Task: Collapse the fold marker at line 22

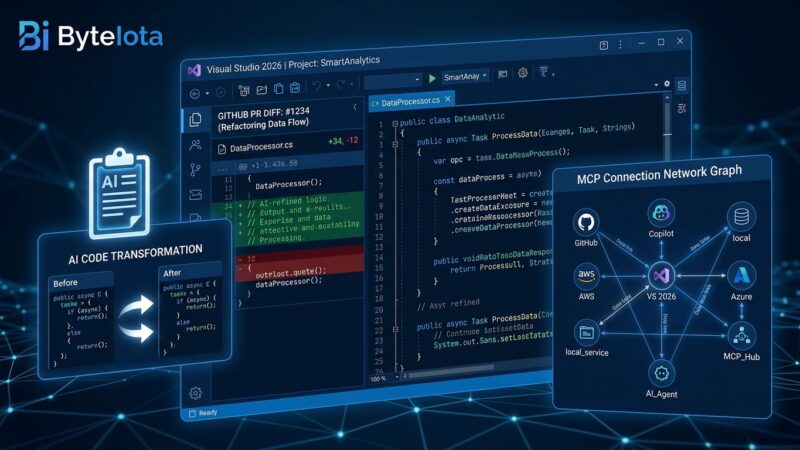Action: (x=395, y=330)
